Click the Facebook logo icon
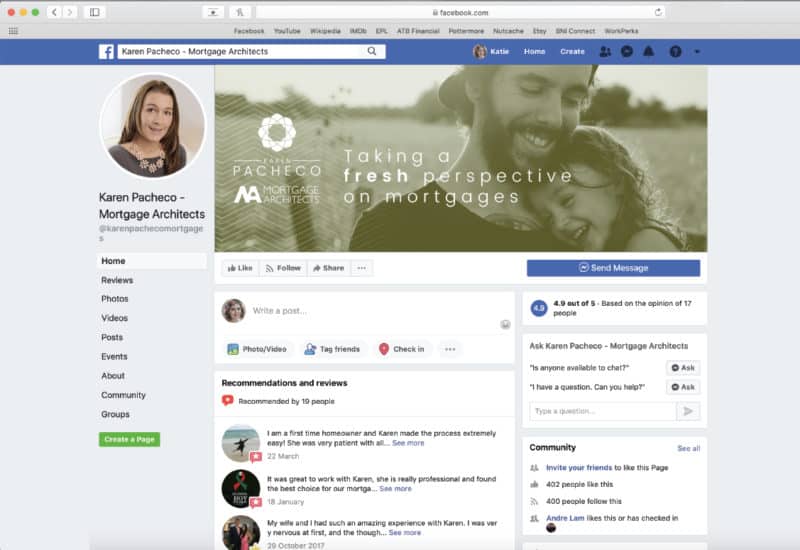This screenshot has height=550, width=800. click(x=106, y=52)
